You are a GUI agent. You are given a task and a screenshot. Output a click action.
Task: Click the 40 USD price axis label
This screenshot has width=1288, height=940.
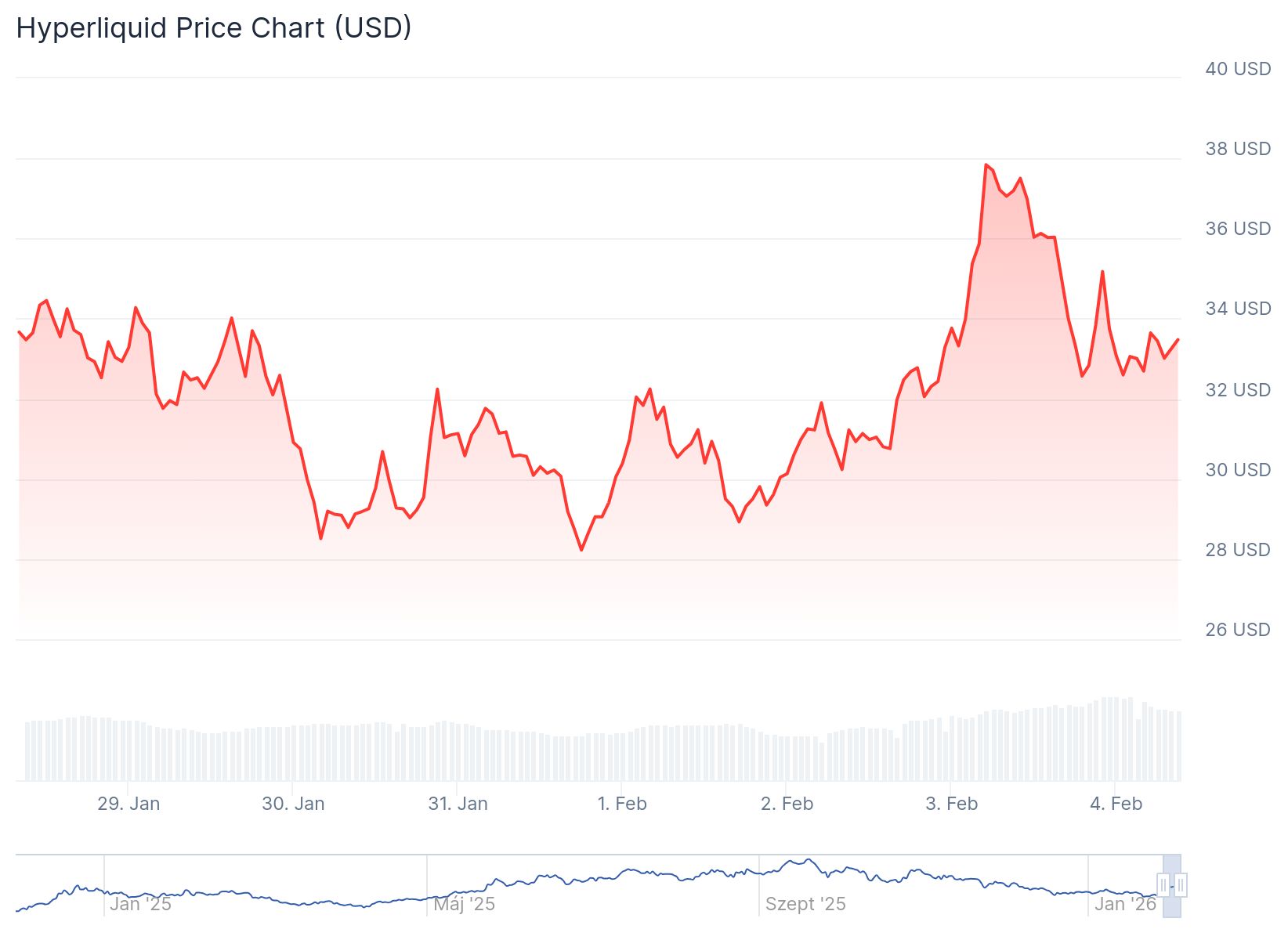(1238, 69)
